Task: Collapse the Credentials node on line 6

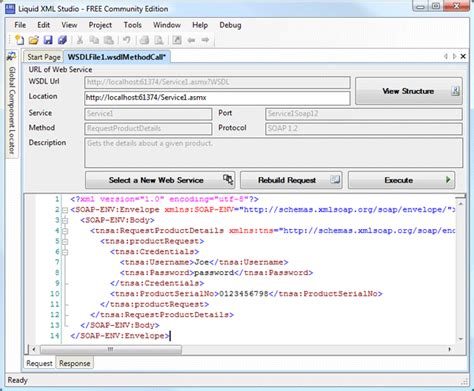Action: [x=65, y=252]
